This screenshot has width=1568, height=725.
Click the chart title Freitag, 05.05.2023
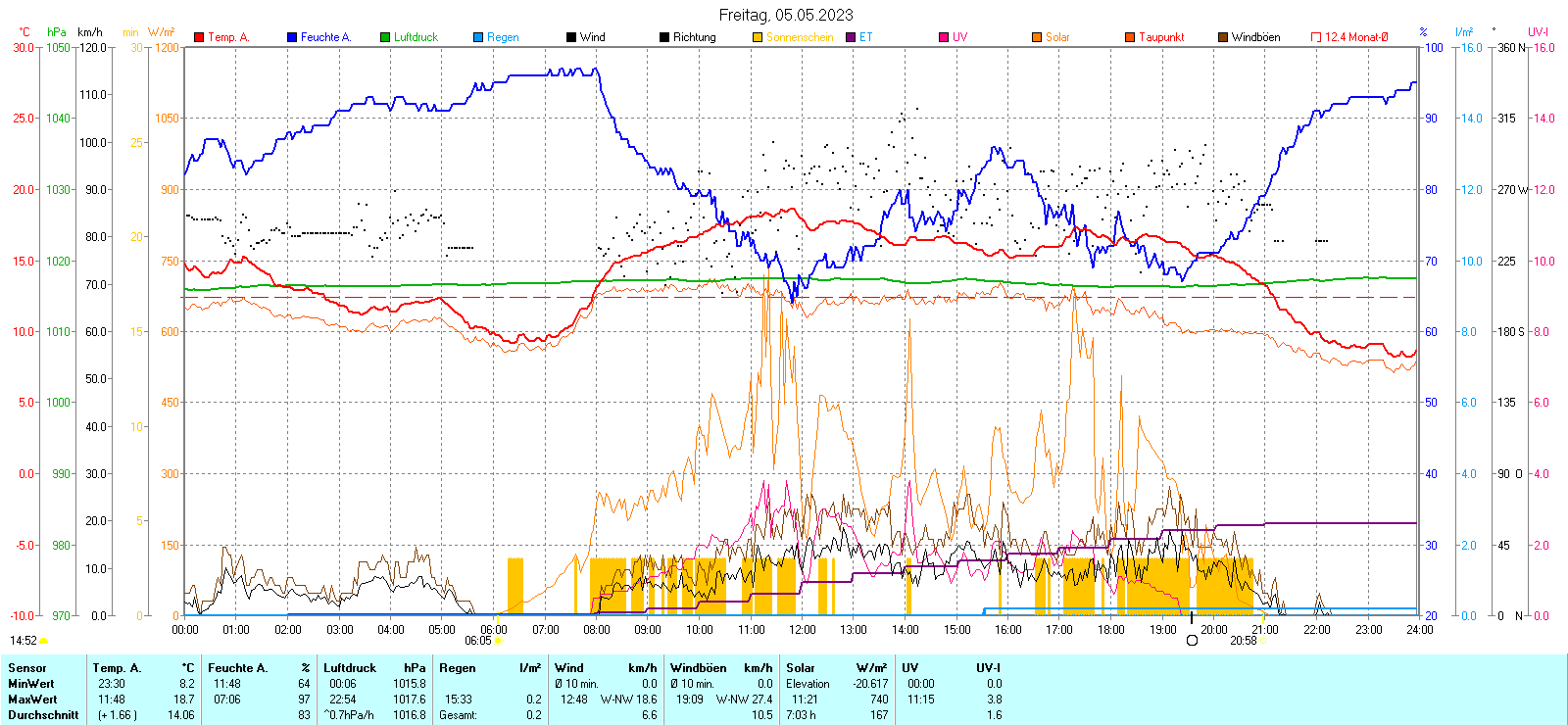[785, 15]
